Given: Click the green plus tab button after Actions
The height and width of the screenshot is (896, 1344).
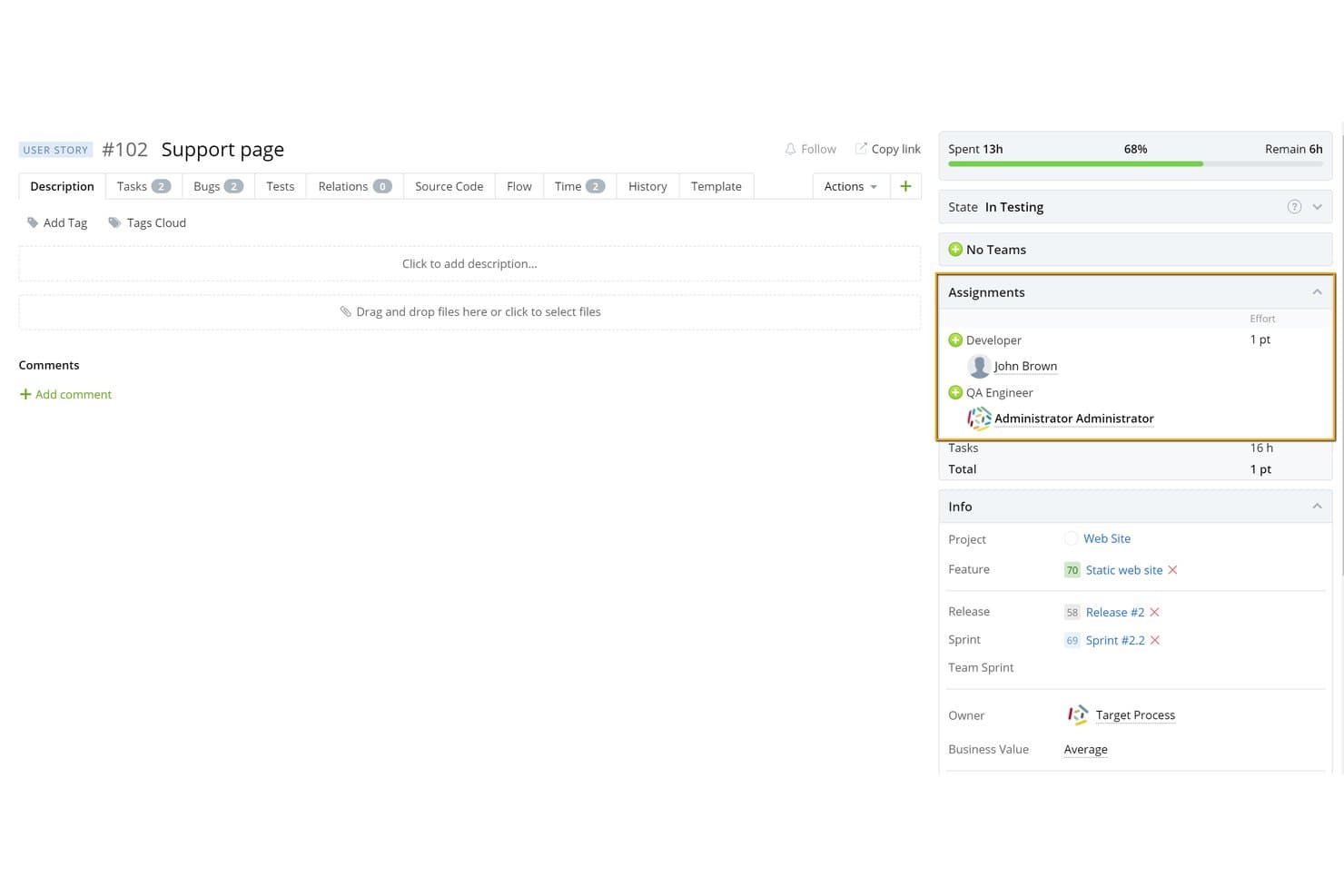Looking at the screenshot, I should coord(905,186).
